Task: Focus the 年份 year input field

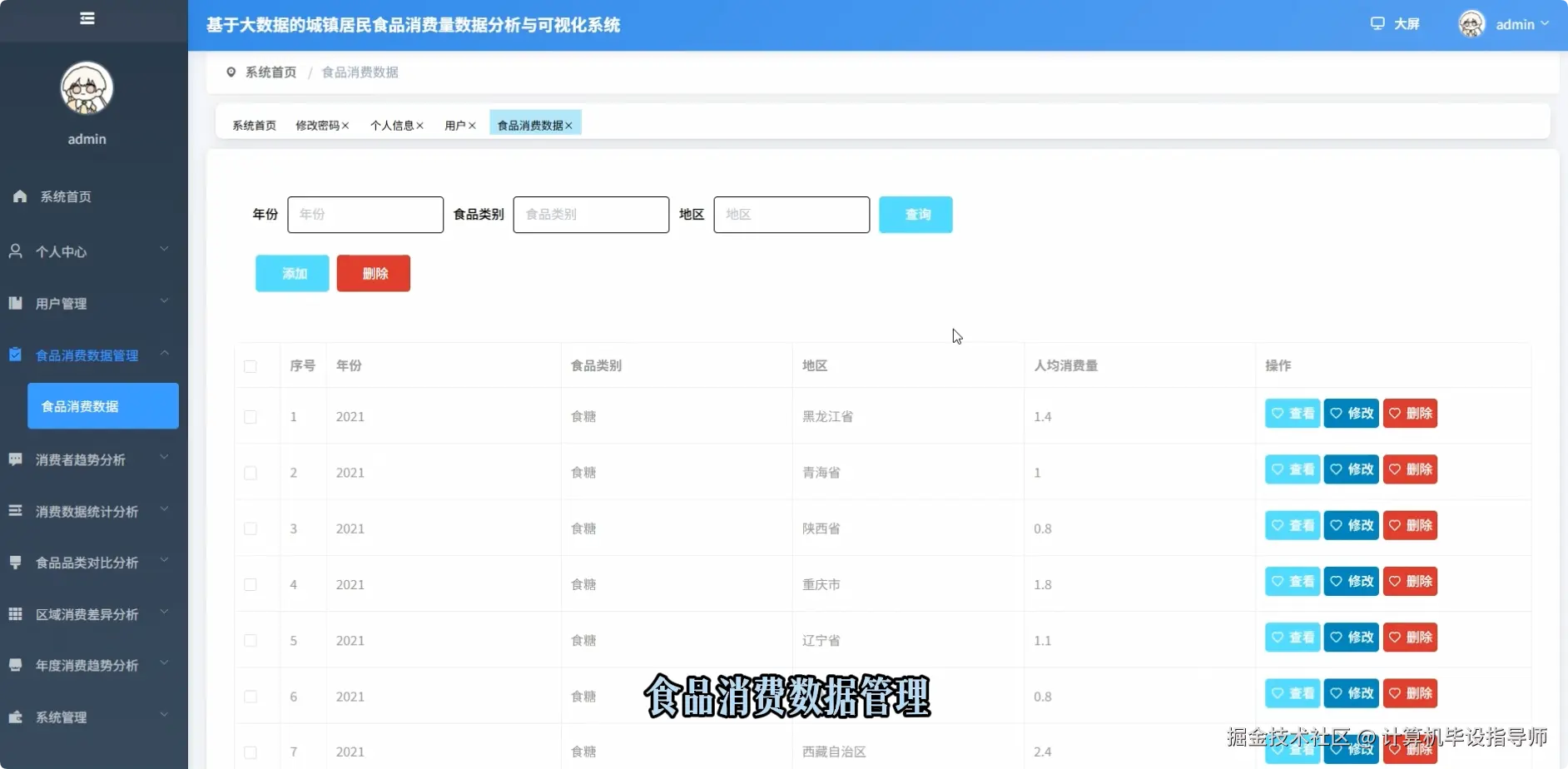Action: tap(365, 215)
